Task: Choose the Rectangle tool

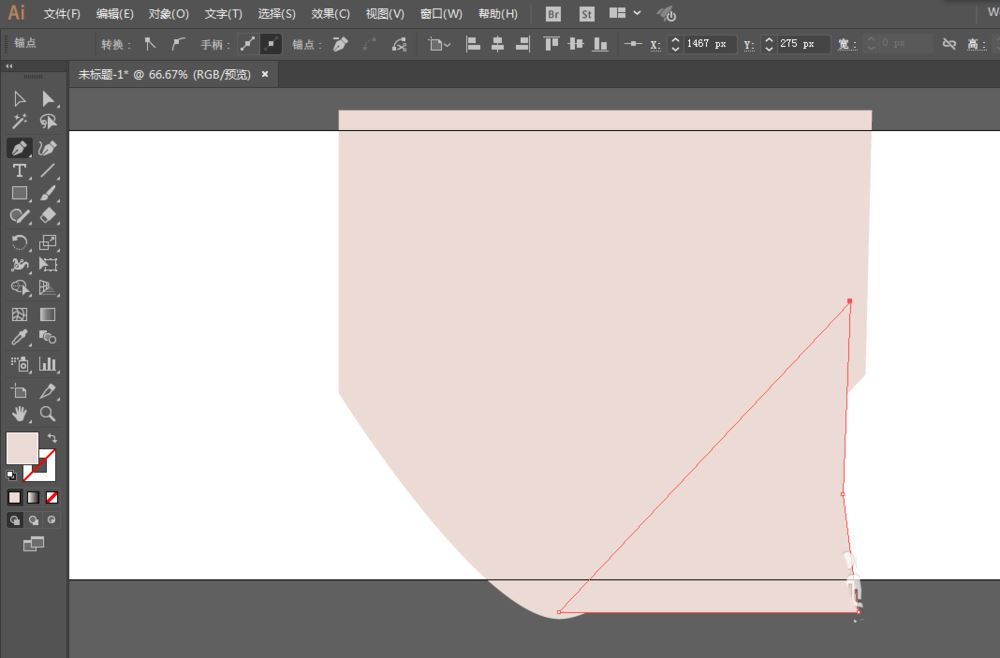Action: 19,193
